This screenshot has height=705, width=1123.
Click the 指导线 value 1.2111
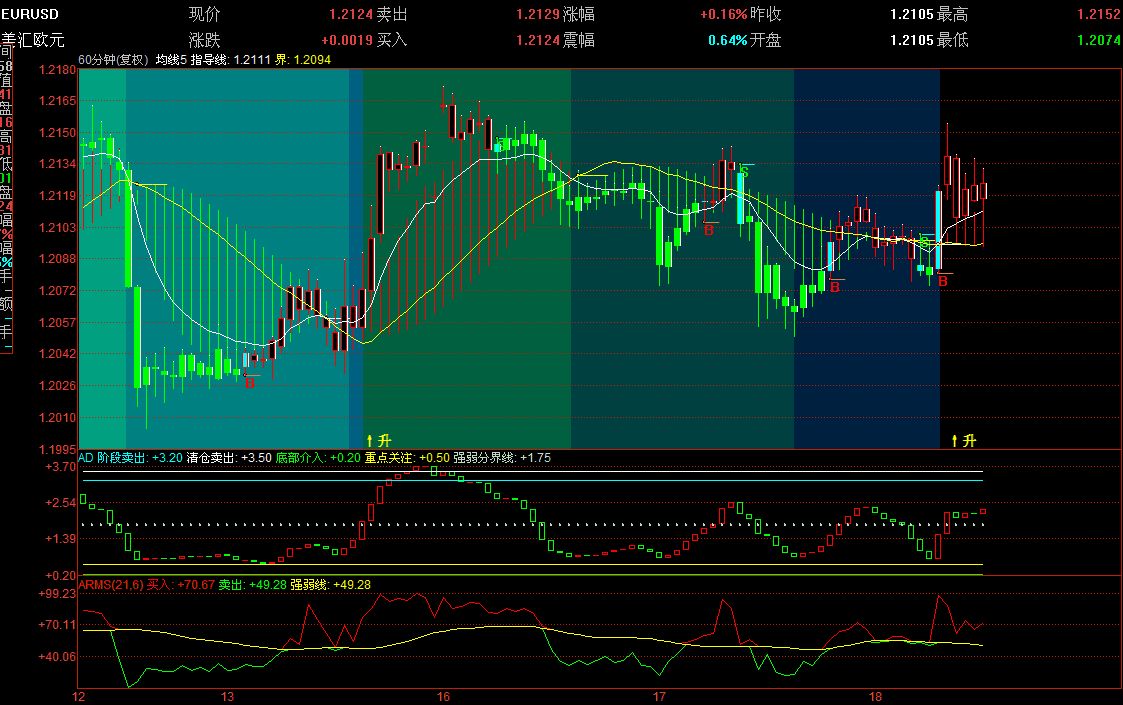231,59
